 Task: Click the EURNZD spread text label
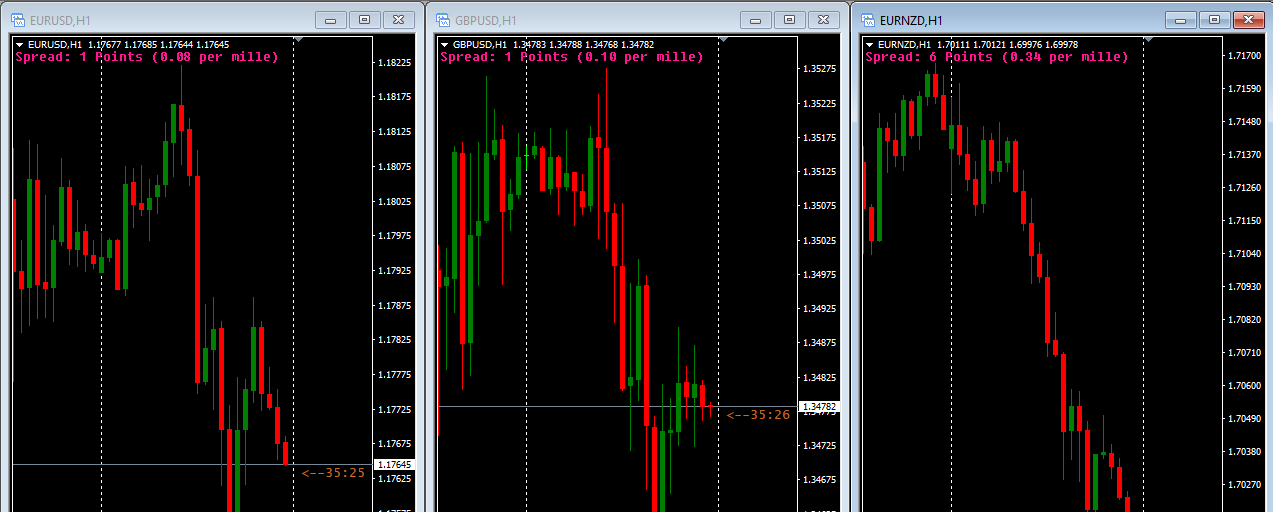pos(996,58)
